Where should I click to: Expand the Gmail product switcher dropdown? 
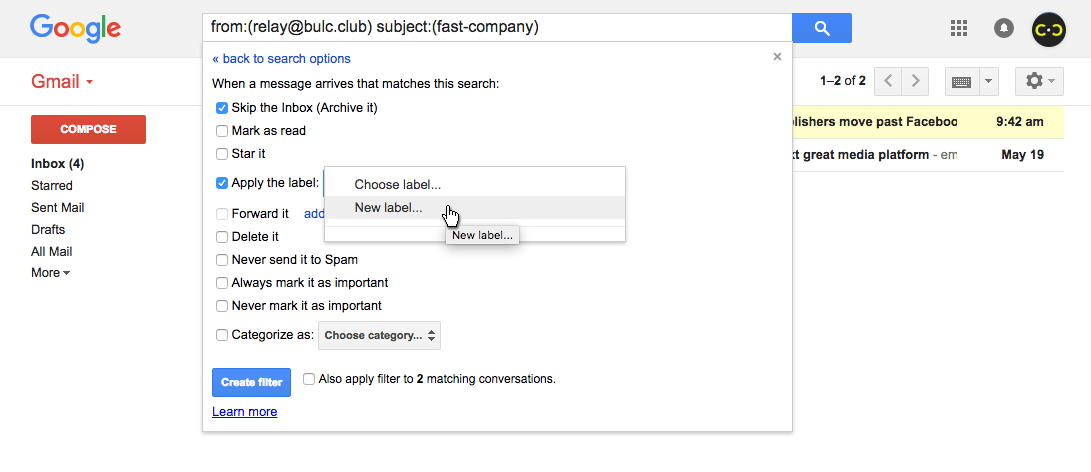(62, 81)
